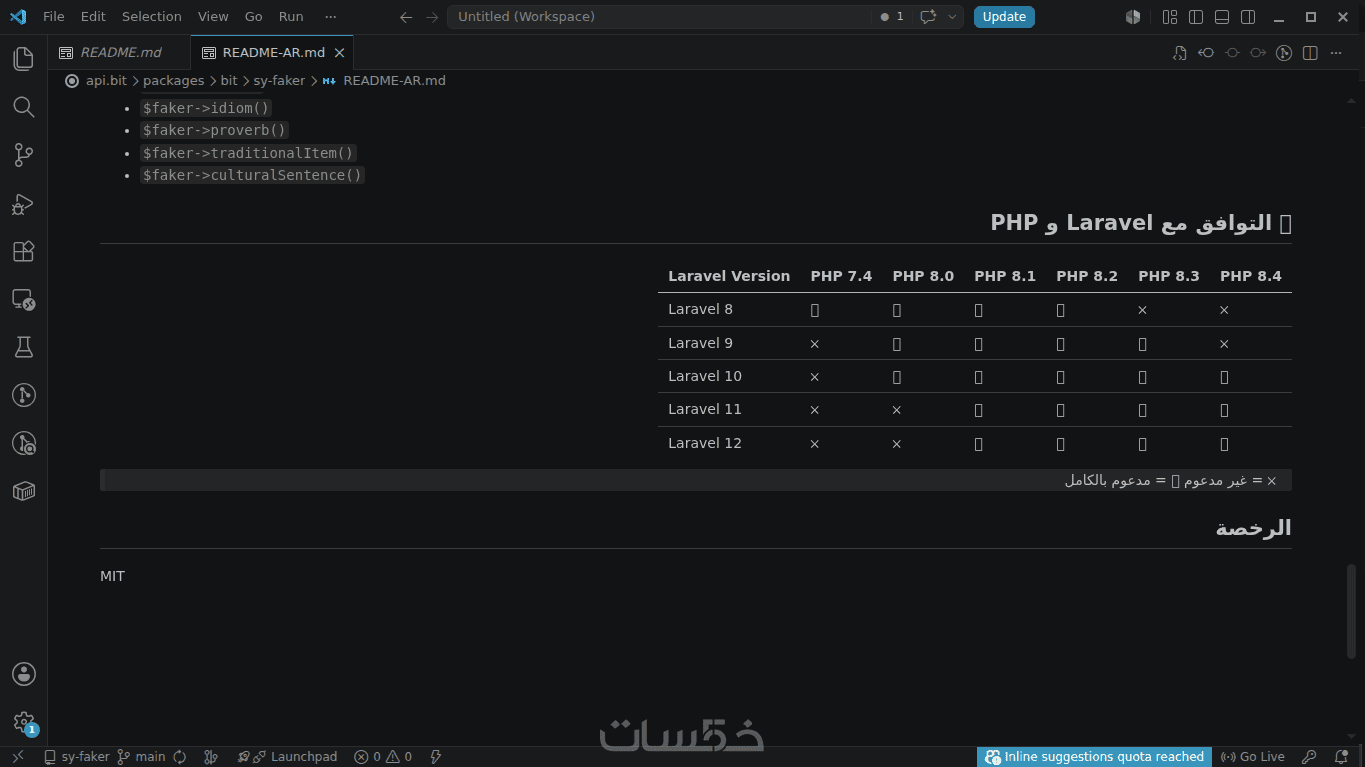
Task: Open the File menu
Action: pos(53,17)
